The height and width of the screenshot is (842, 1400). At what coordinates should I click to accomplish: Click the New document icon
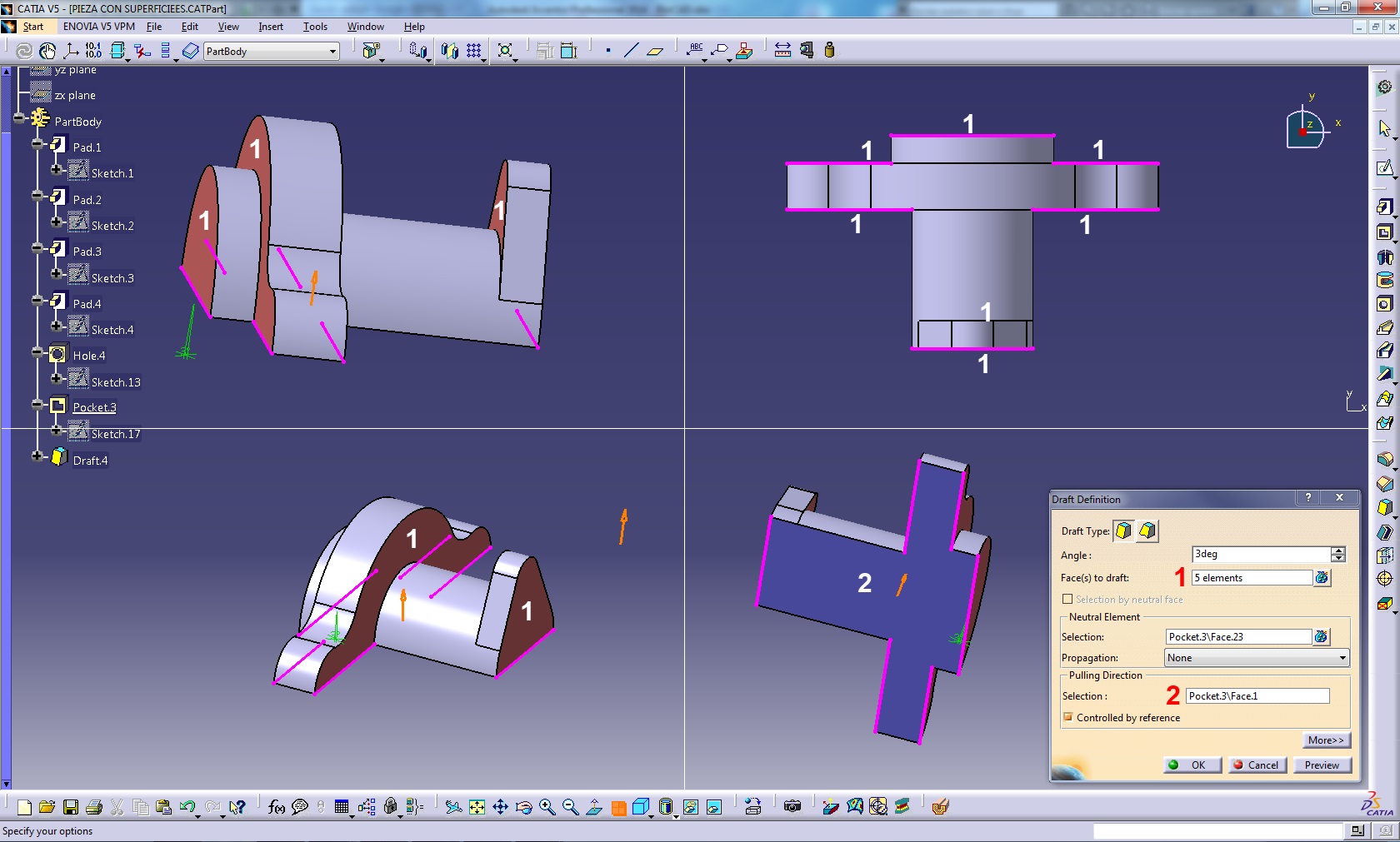pyautogui.click(x=24, y=806)
